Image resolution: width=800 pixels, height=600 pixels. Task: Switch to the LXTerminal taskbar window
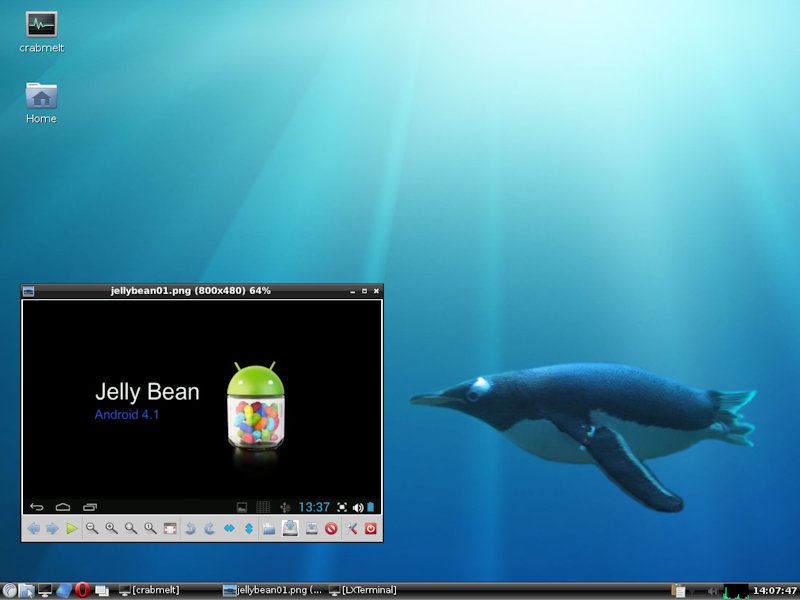(363, 590)
